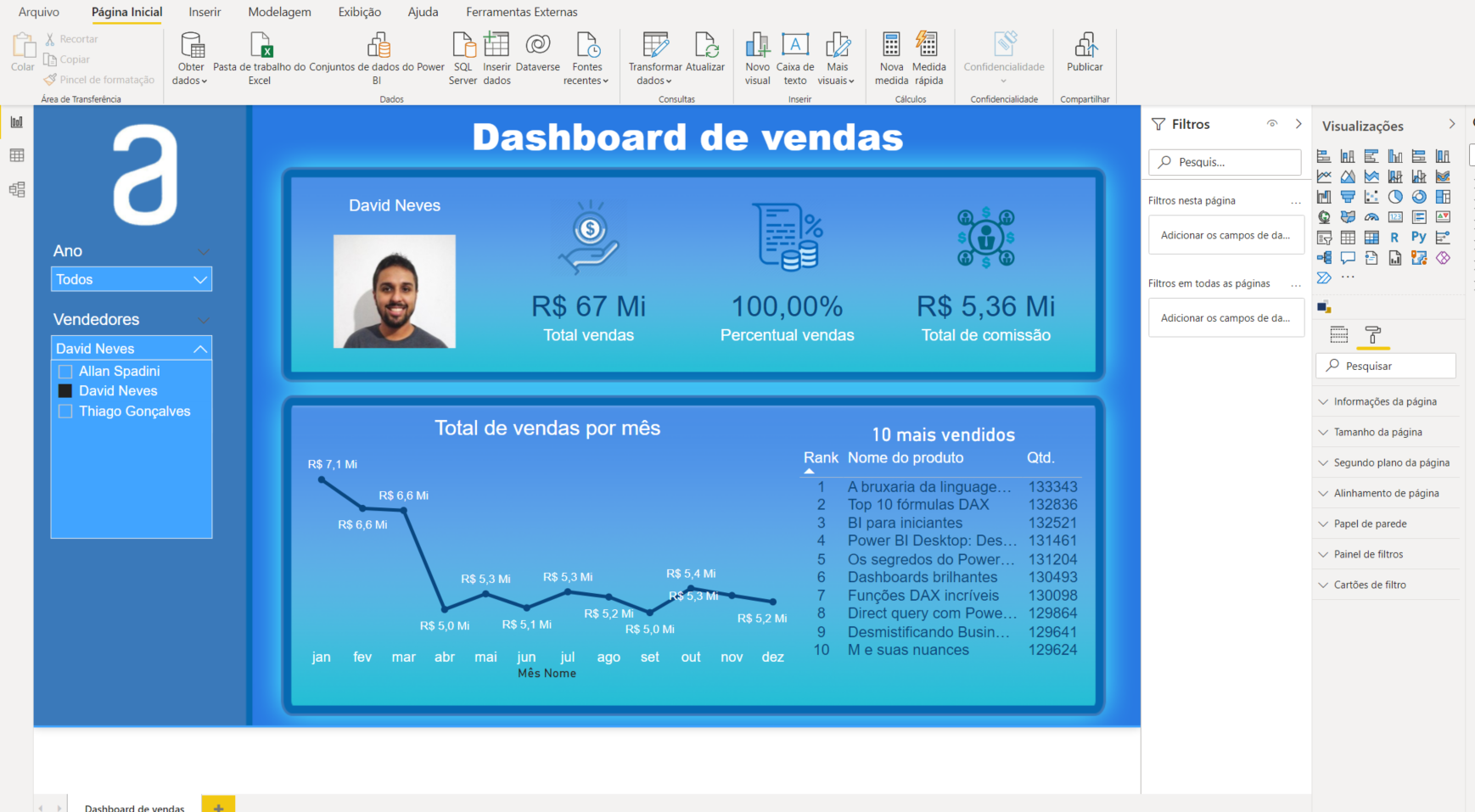1475x812 pixels.
Task: Select the Python (Py) visual
Action: pyautogui.click(x=1419, y=238)
